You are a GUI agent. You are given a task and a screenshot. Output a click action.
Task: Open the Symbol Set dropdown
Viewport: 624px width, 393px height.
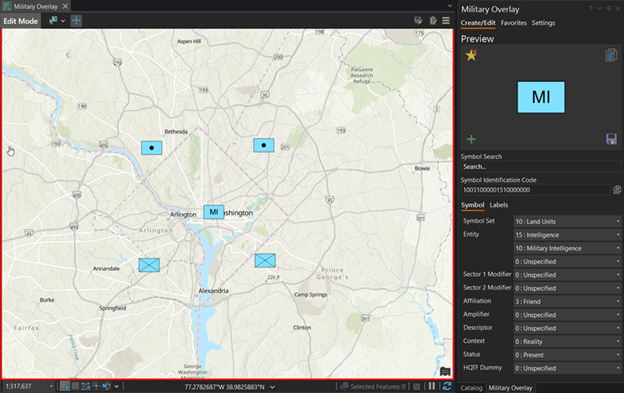(568, 222)
